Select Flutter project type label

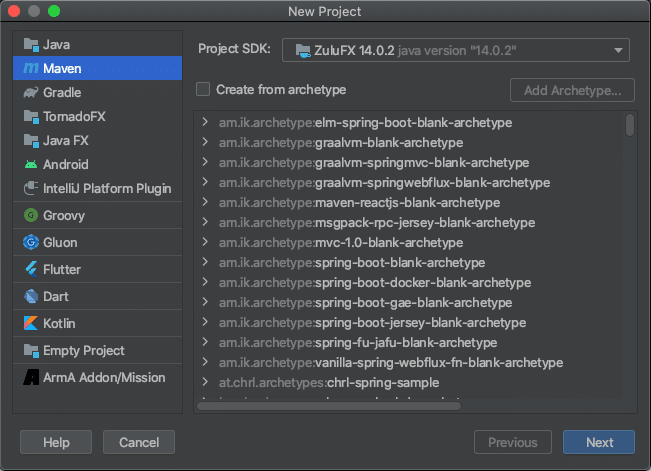[x=62, y=269]
